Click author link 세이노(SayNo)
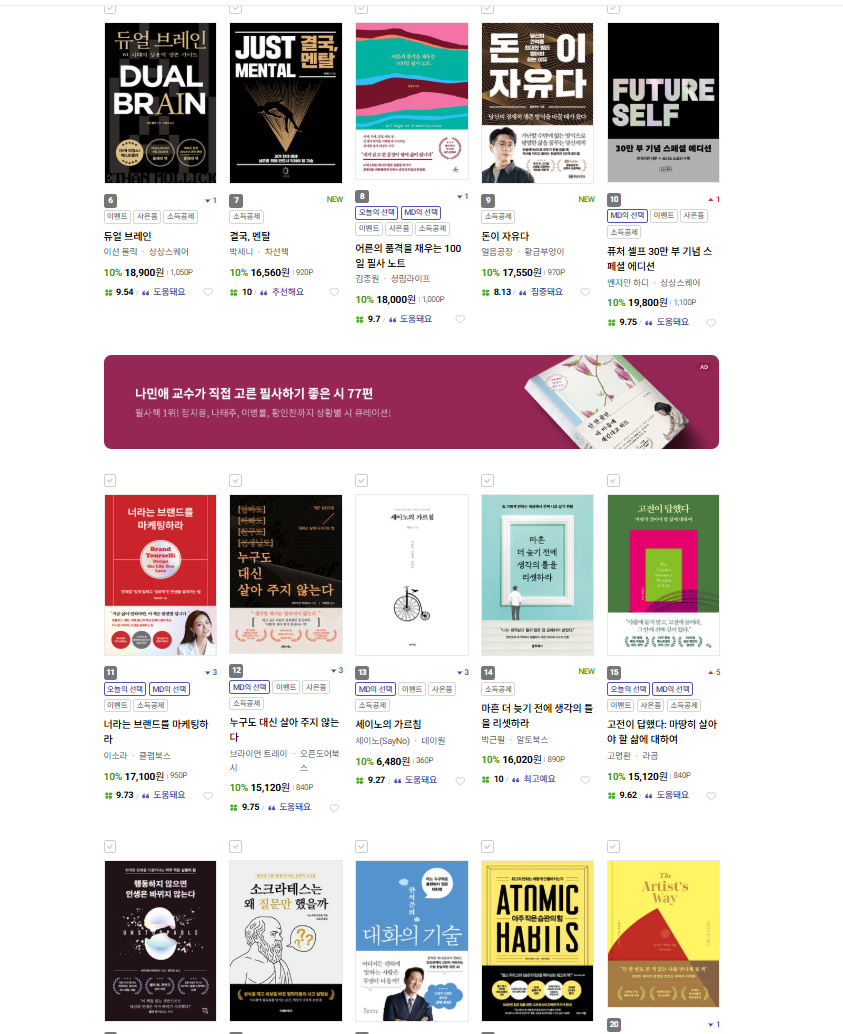 [x=383, y=741]
